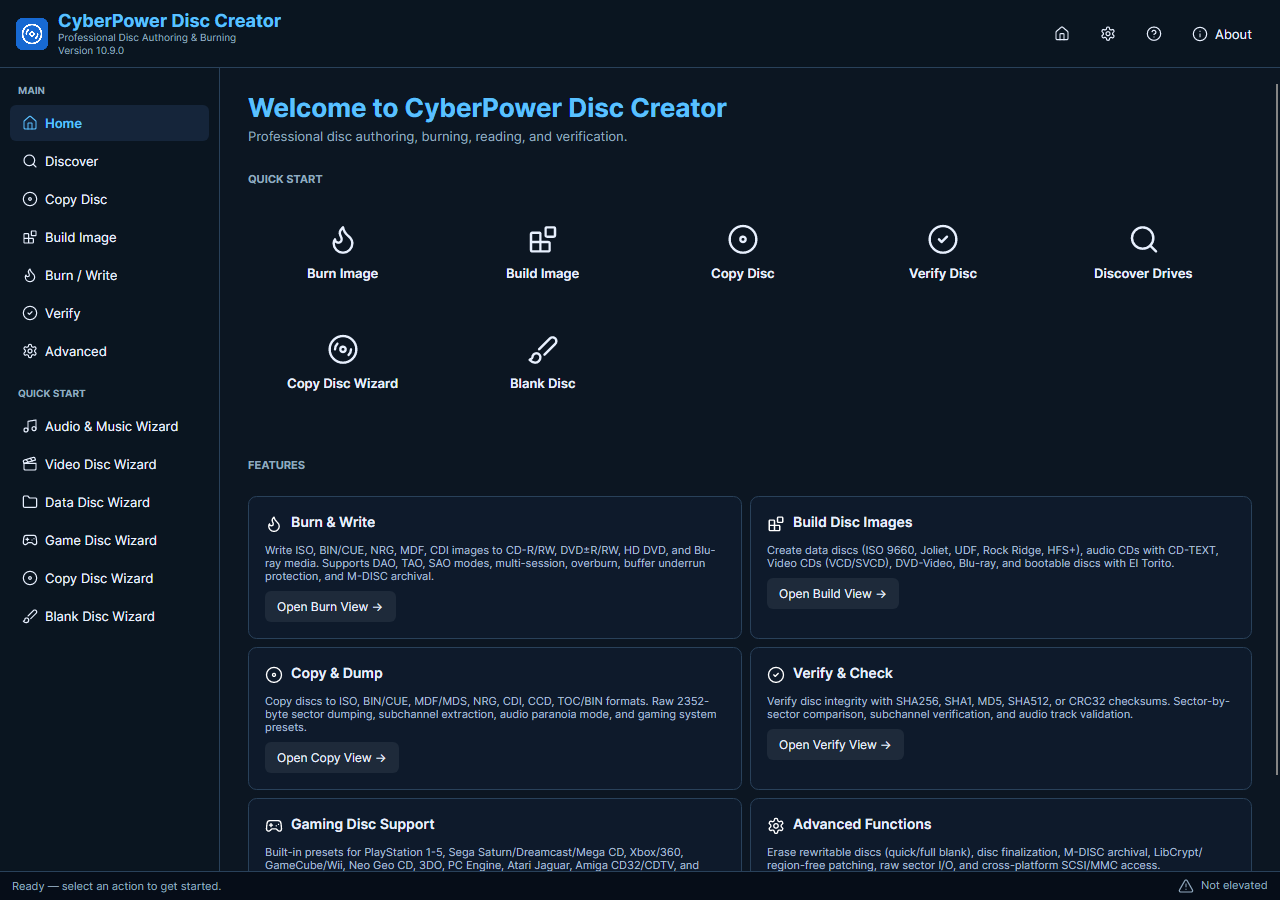The height and width of the screenshot is (900, 1280).
Task: Go to Copy Disc in the sidebar
Action: coord(110,199)
